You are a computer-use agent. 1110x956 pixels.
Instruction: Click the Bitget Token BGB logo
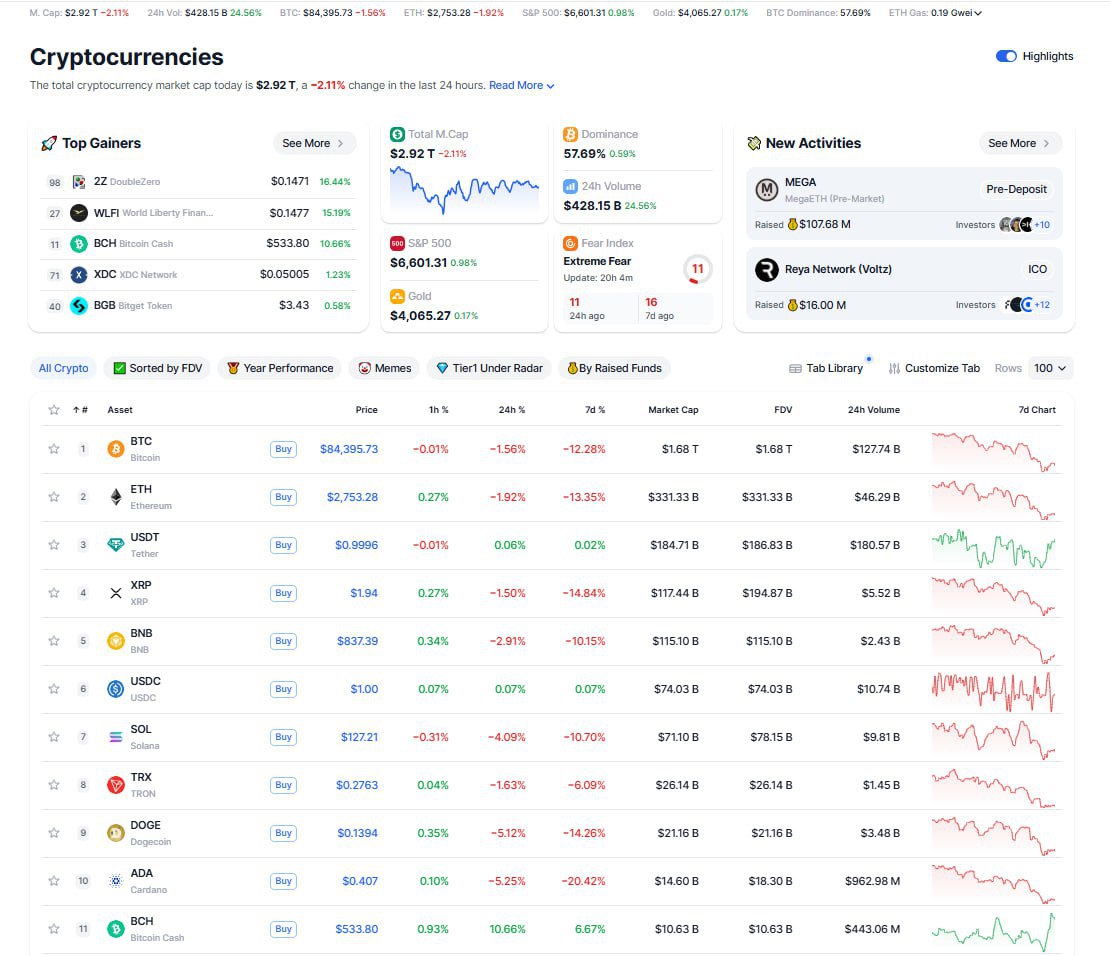point(79,306)
